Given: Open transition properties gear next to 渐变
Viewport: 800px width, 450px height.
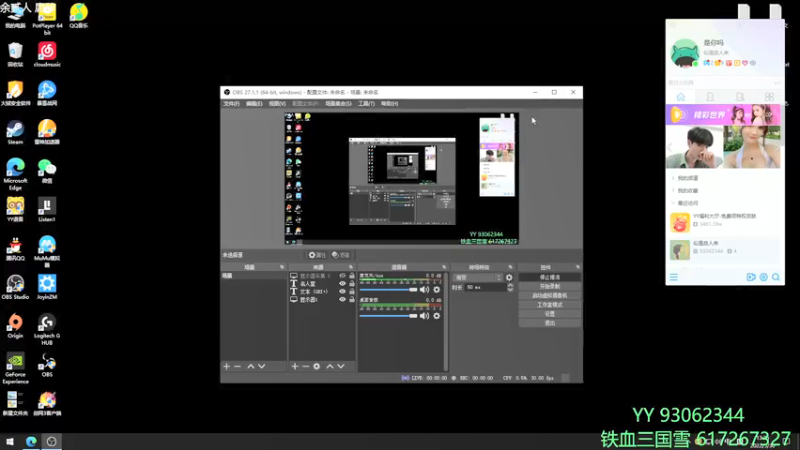Looking at the screenshot, I should click(x=509, y=278).
